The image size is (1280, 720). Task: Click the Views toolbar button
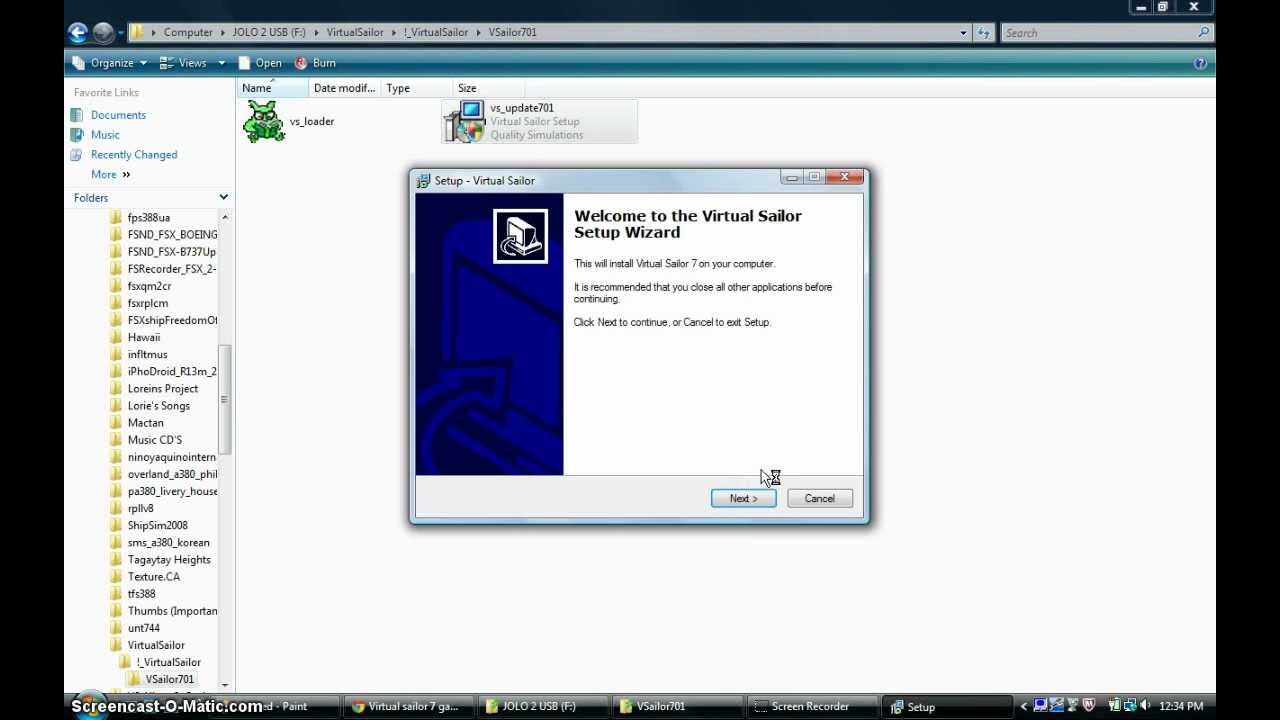pyautogui.click(x=184, y=63)
